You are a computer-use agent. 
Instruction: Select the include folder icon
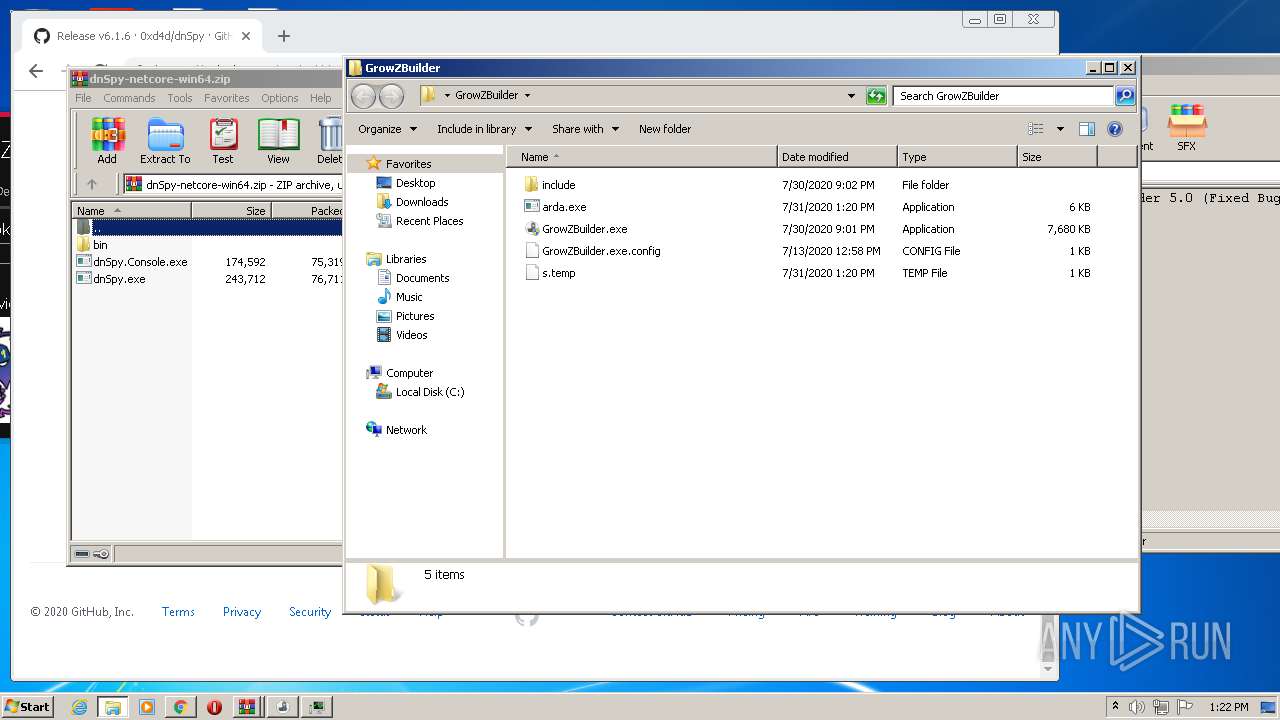click(532, 185)
